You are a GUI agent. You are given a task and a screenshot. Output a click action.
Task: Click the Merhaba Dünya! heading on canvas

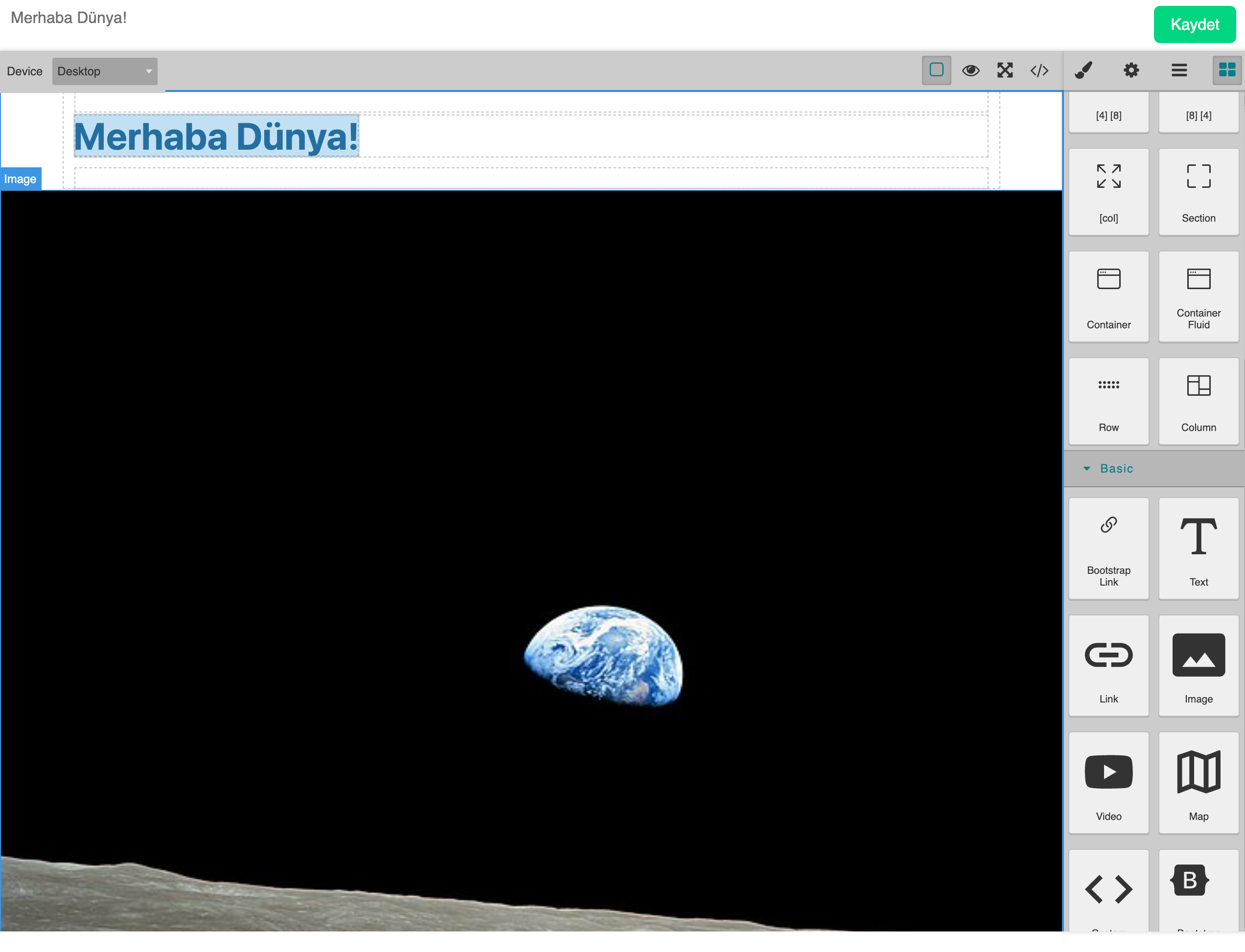[216, 136]
